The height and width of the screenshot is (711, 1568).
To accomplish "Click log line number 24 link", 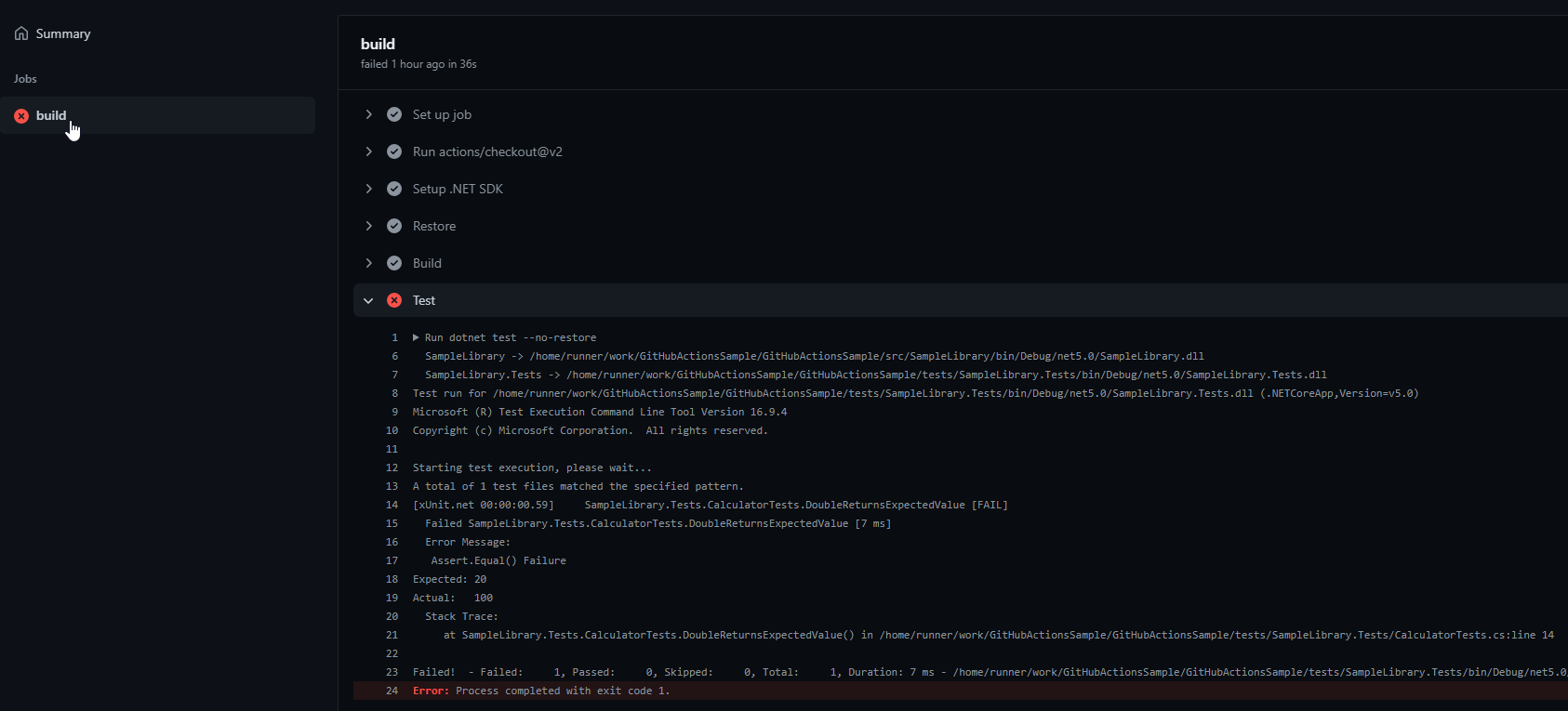I will click(x=392, y=691).
